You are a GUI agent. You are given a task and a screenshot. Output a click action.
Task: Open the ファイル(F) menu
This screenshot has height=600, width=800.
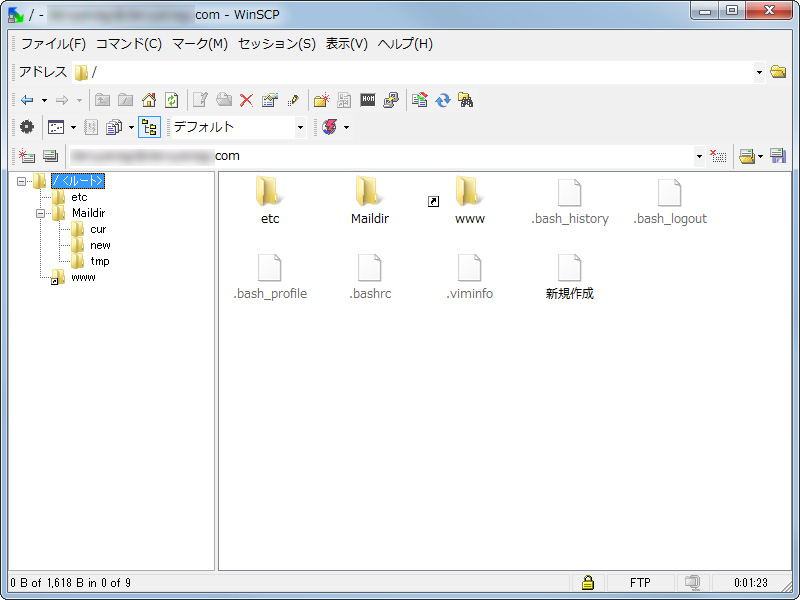tap(53, 44)
